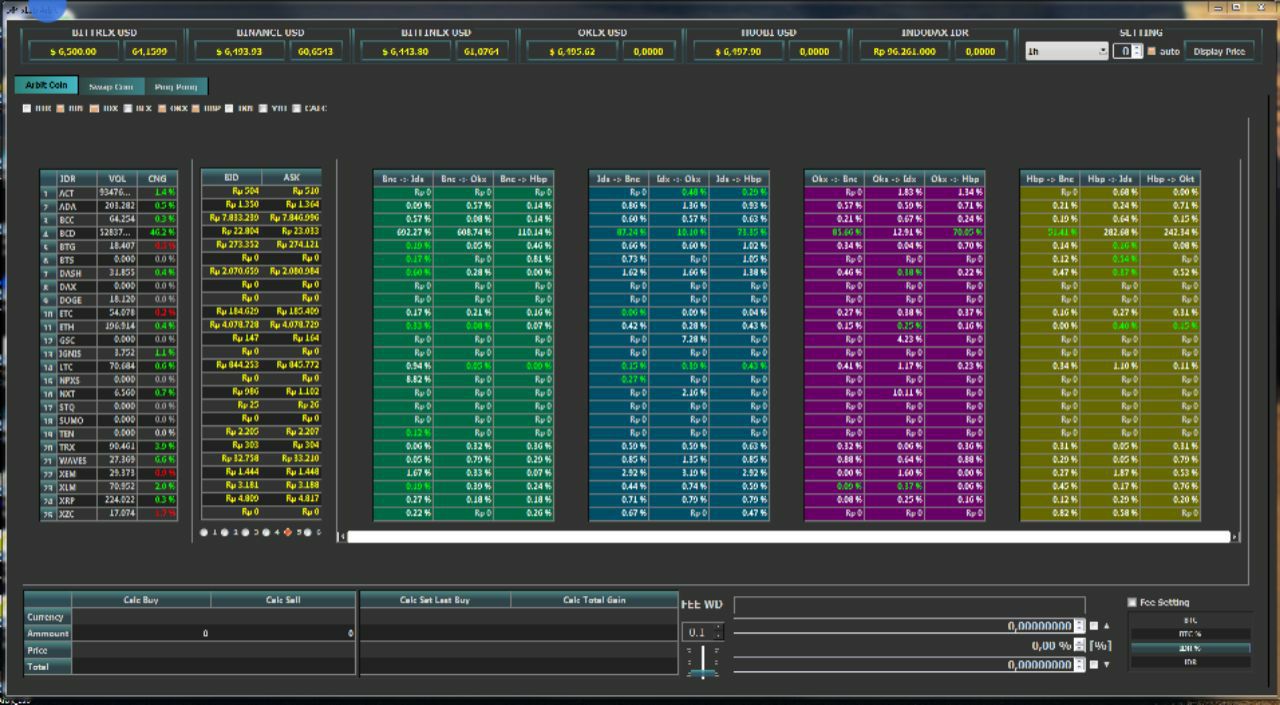Click the CNG column header
The image size is (1280, 705).
tap(157, 179)
